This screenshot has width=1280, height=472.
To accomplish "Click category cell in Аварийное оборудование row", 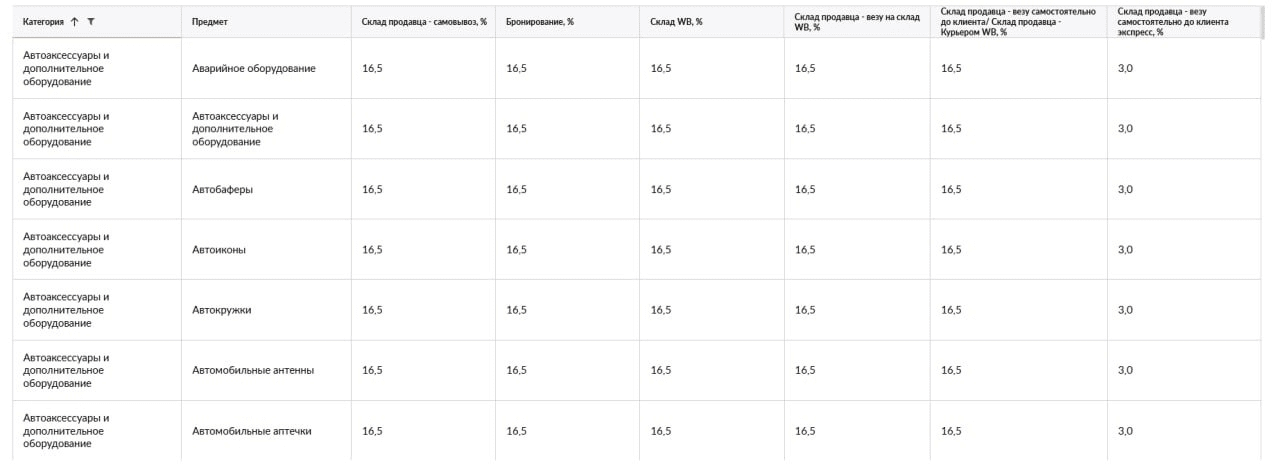I will click(66, 68).
